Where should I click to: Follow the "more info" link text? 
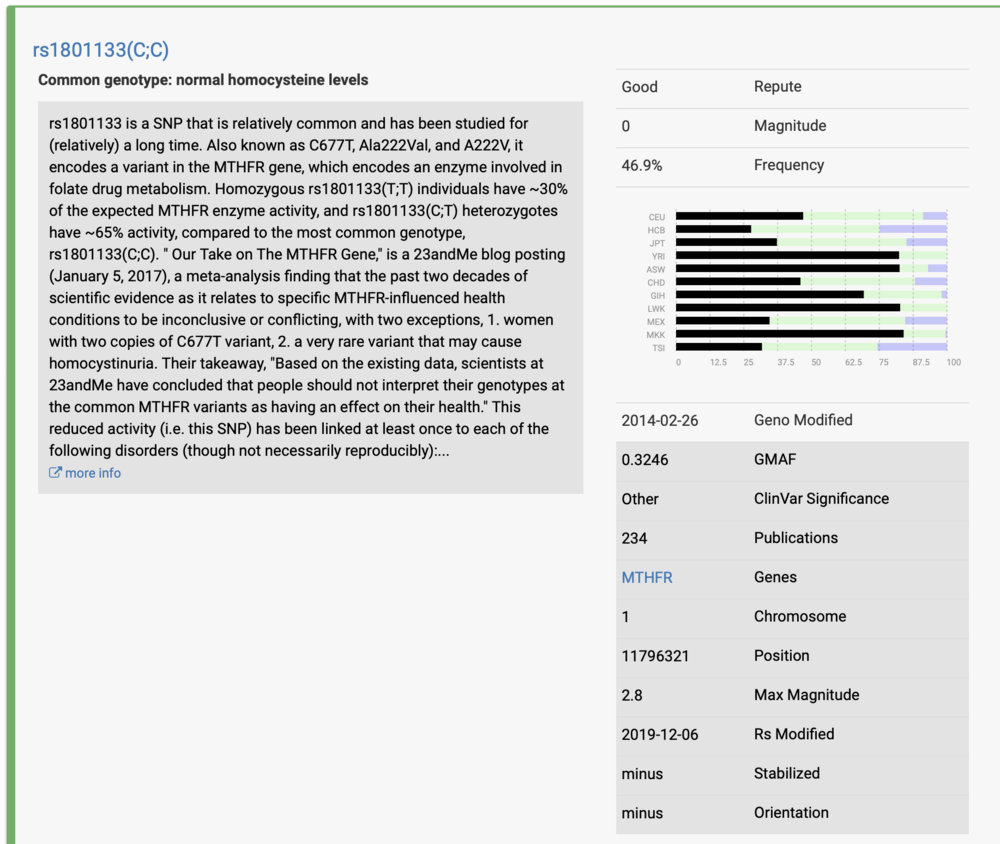(93, 473)
